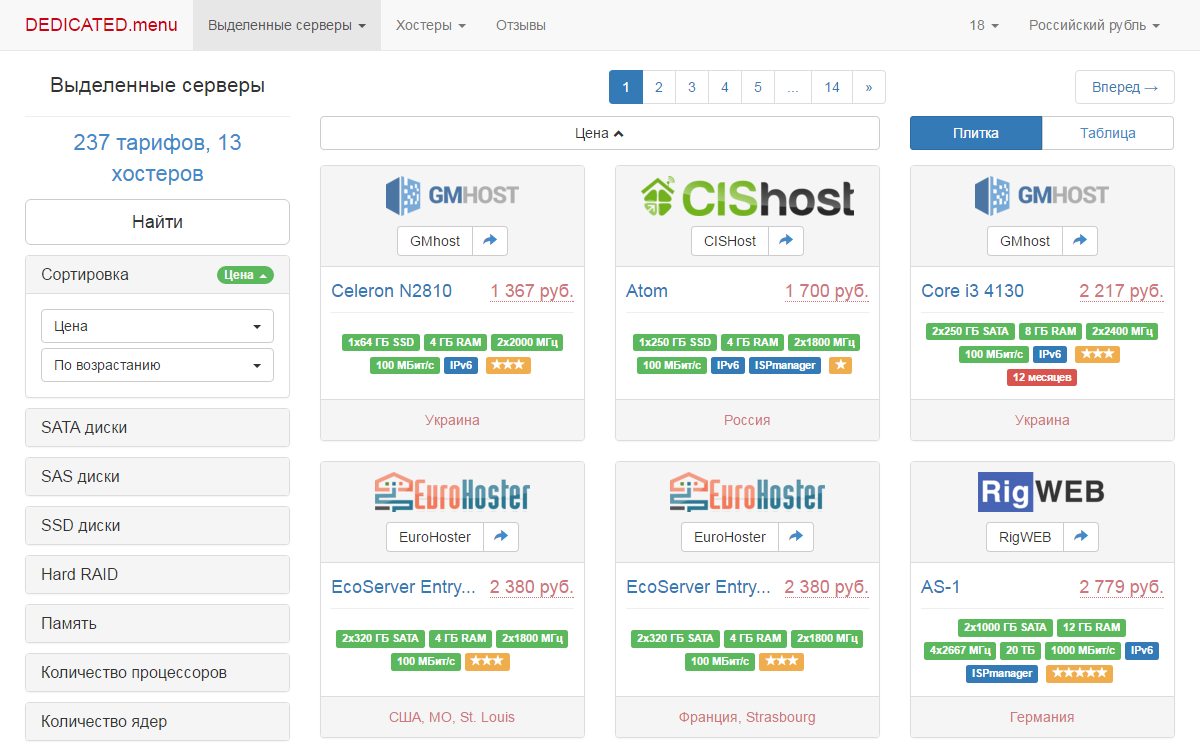Screen dimensions: 1200x750
Task: Switch to Таблица table view
Action: [x=1108, y=133]
